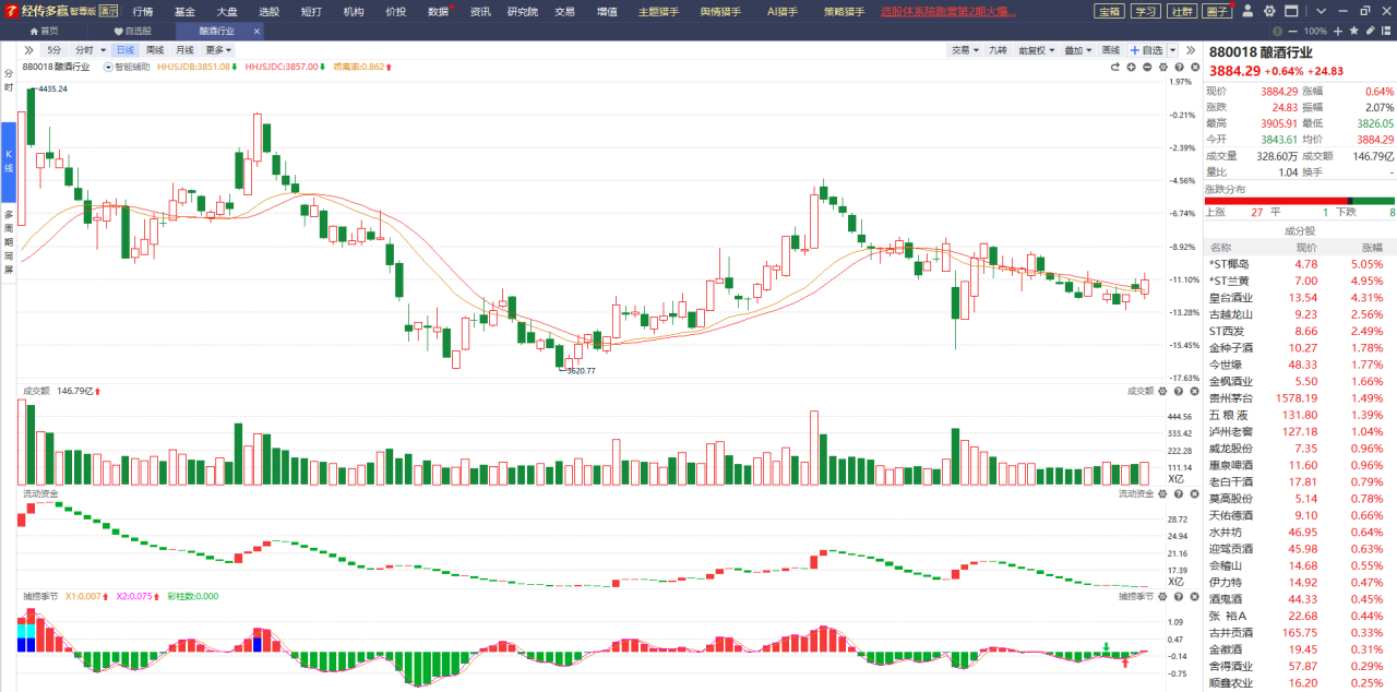Select the 周线 weekly period

[x=154, y=50]
